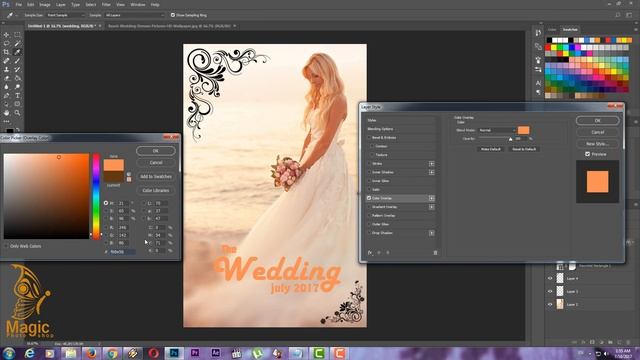Open the Filter menu

tap(106, 4)
